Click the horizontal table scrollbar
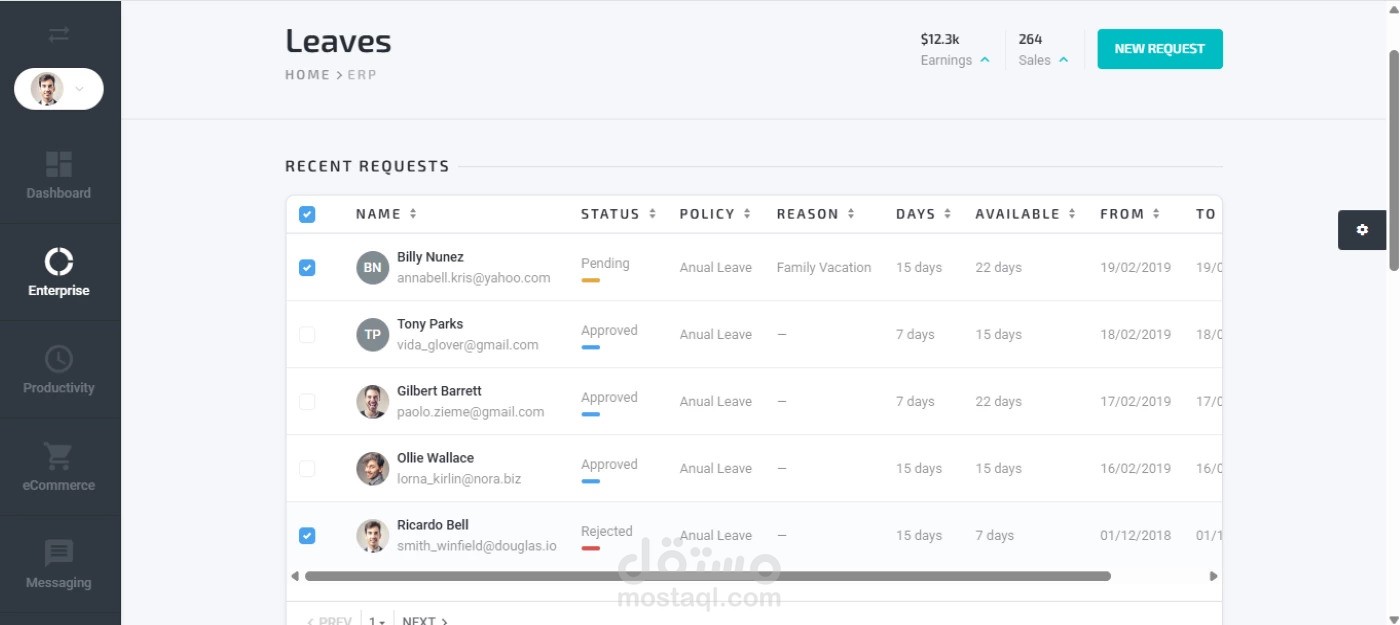1400x625 pixels. pyautogui.click(x=707, y=576)
